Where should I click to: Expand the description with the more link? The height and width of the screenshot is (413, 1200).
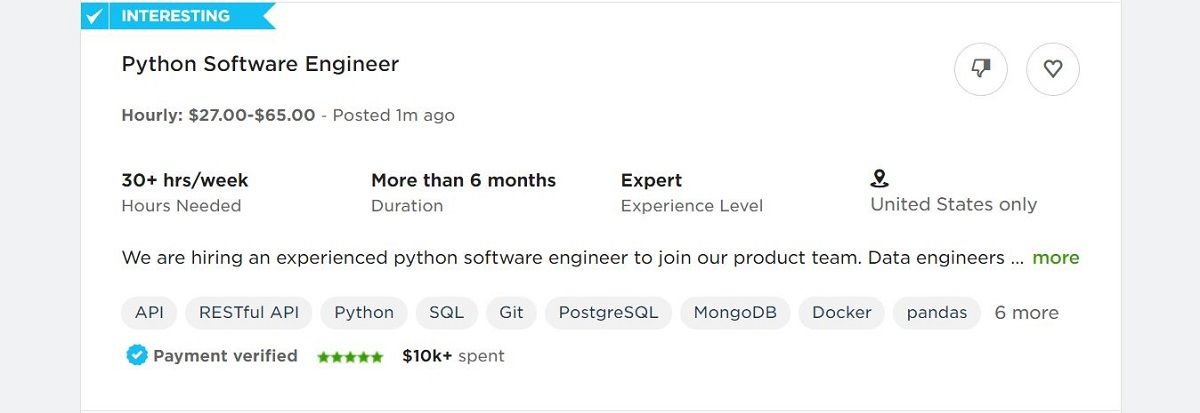coord(1055,257)
